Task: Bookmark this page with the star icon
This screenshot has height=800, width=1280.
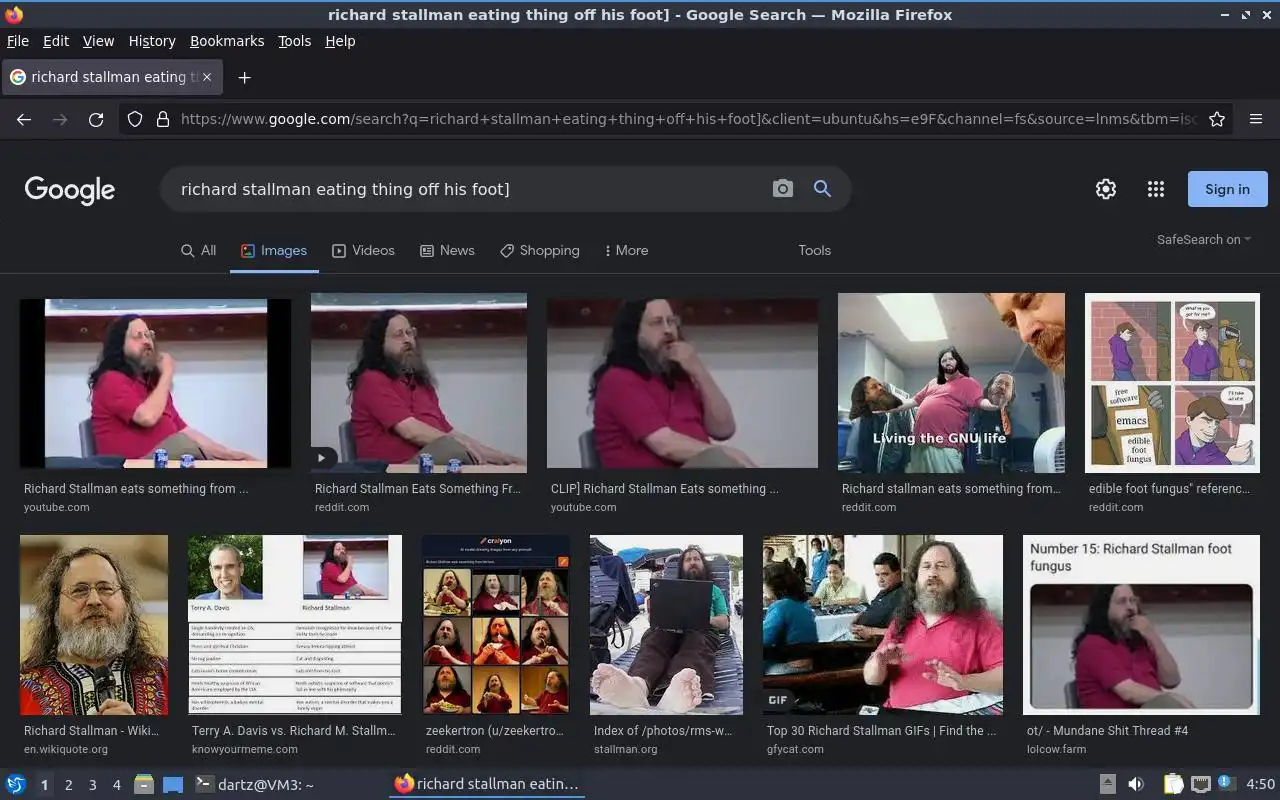Action: click(x=1217, y=119)
